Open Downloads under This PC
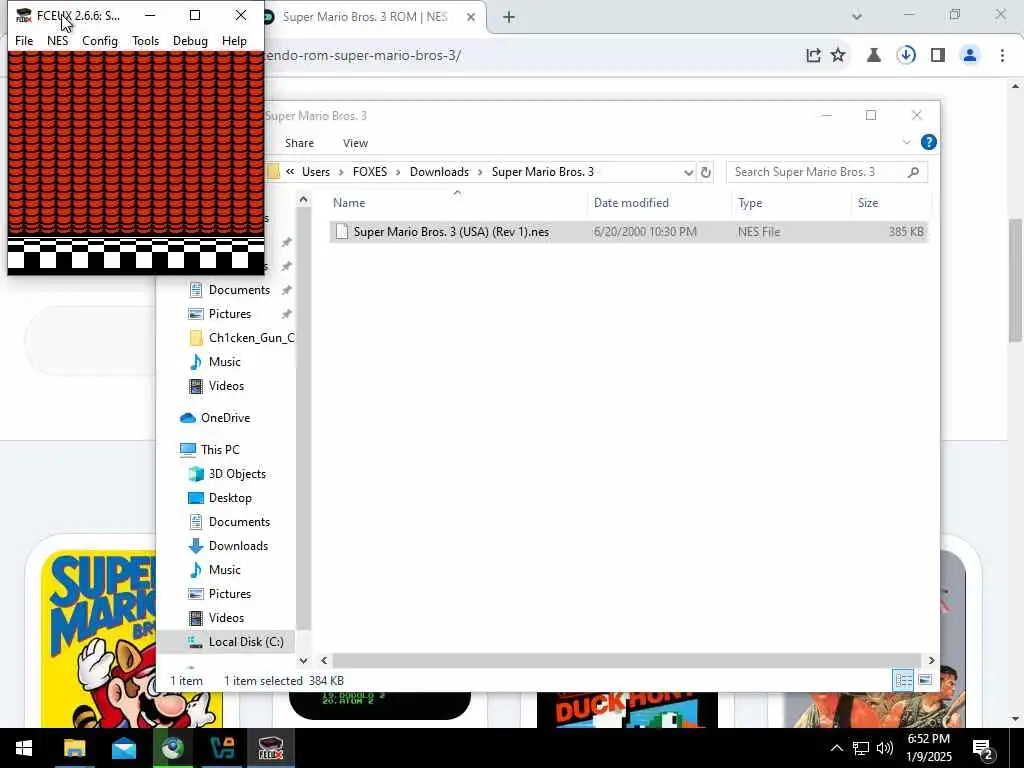Viewport: 1024px width, 768px height. (x=238, y=546)
